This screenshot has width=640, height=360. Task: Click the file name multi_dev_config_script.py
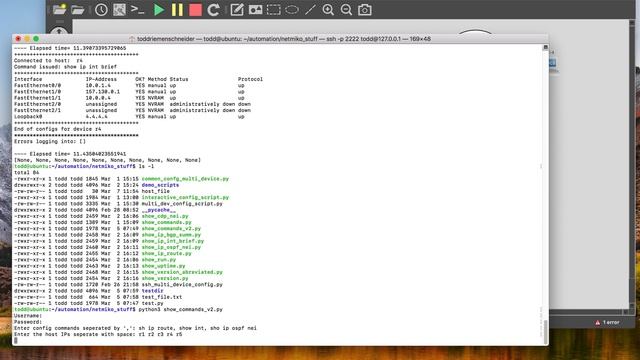click(x=182, y=203)
